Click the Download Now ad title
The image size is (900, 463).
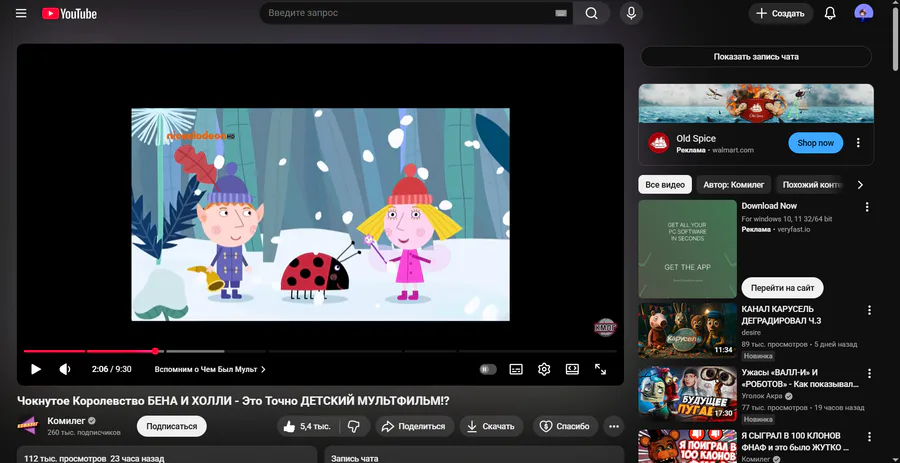[769, 206]
